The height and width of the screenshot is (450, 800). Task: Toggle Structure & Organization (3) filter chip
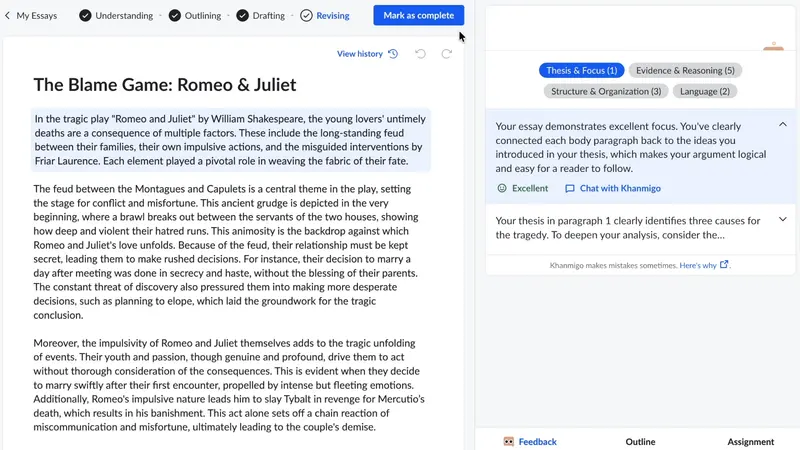coord(606,91)
